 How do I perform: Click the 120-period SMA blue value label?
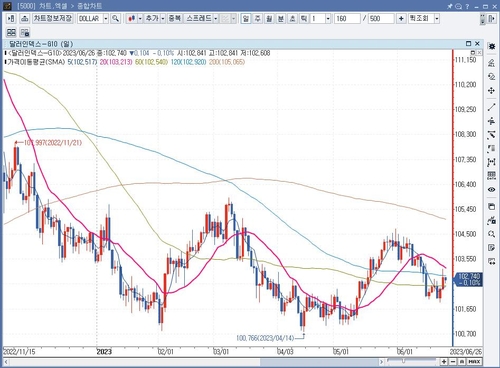pos(188,62)
